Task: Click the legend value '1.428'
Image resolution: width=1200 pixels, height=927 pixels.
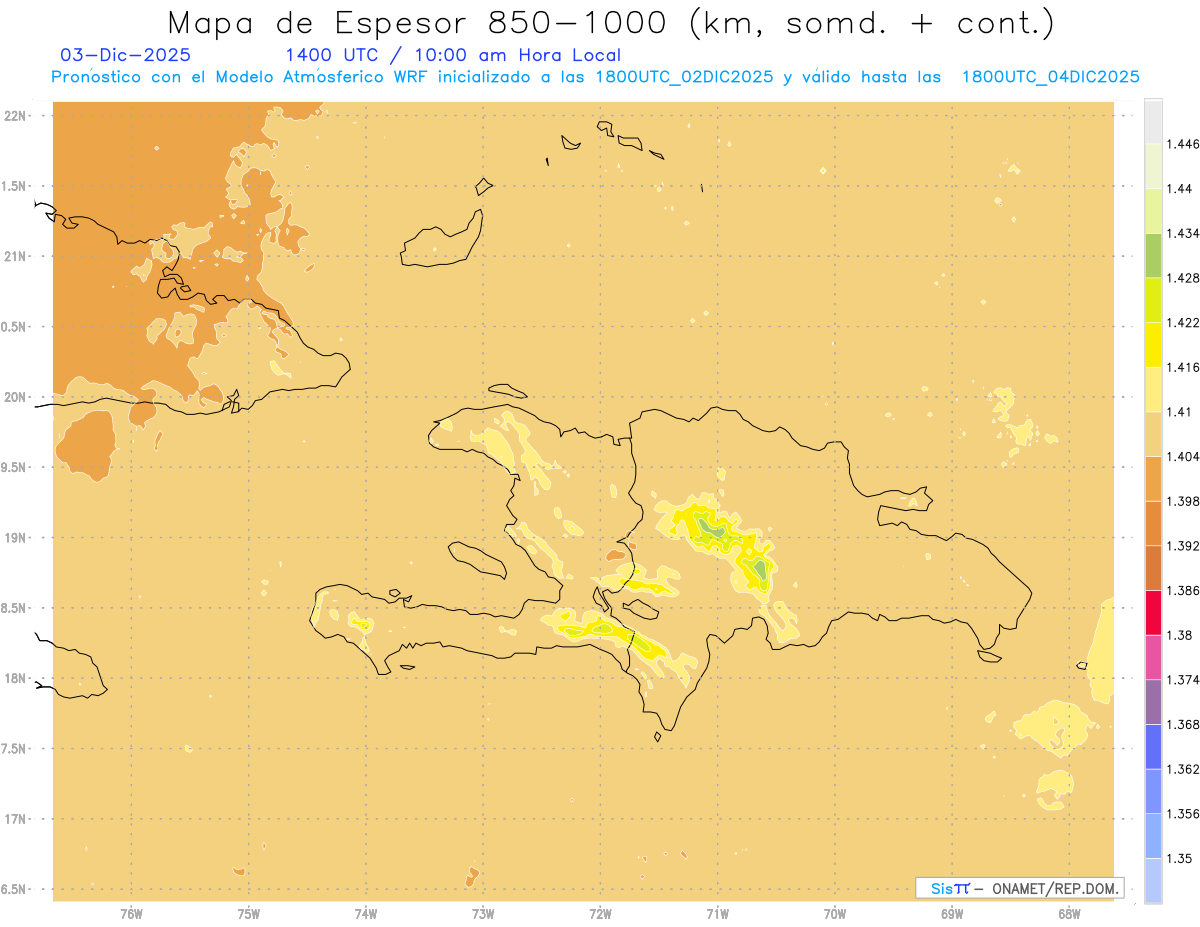Action: point(1184,277)
